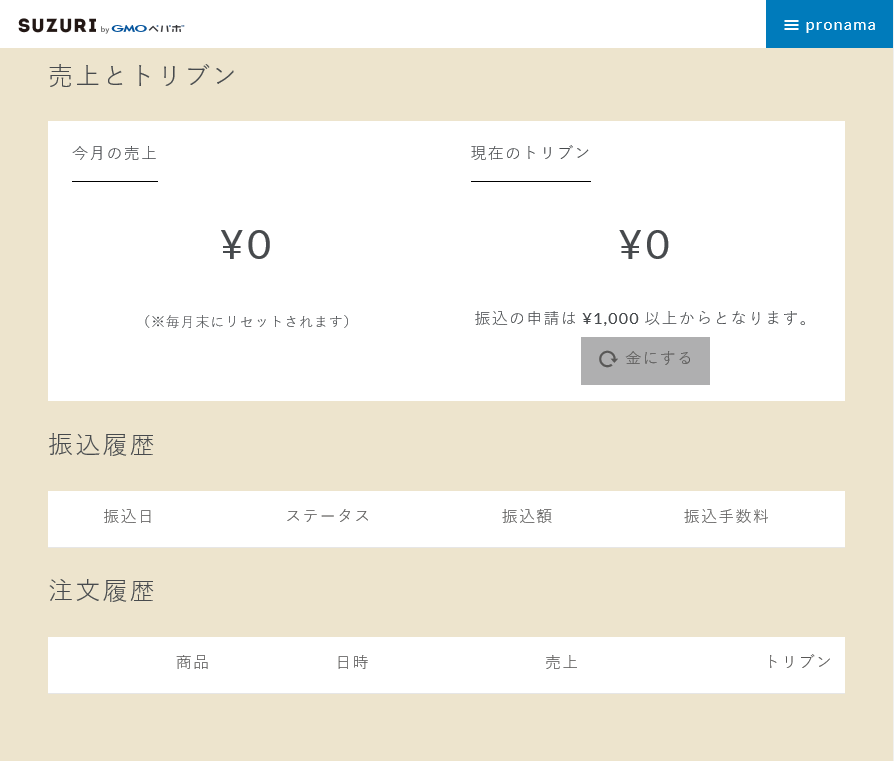This screenshot has height=761, width=894.
Task: Click the 振込履歴 section heading
Action: tap(102, 445)
